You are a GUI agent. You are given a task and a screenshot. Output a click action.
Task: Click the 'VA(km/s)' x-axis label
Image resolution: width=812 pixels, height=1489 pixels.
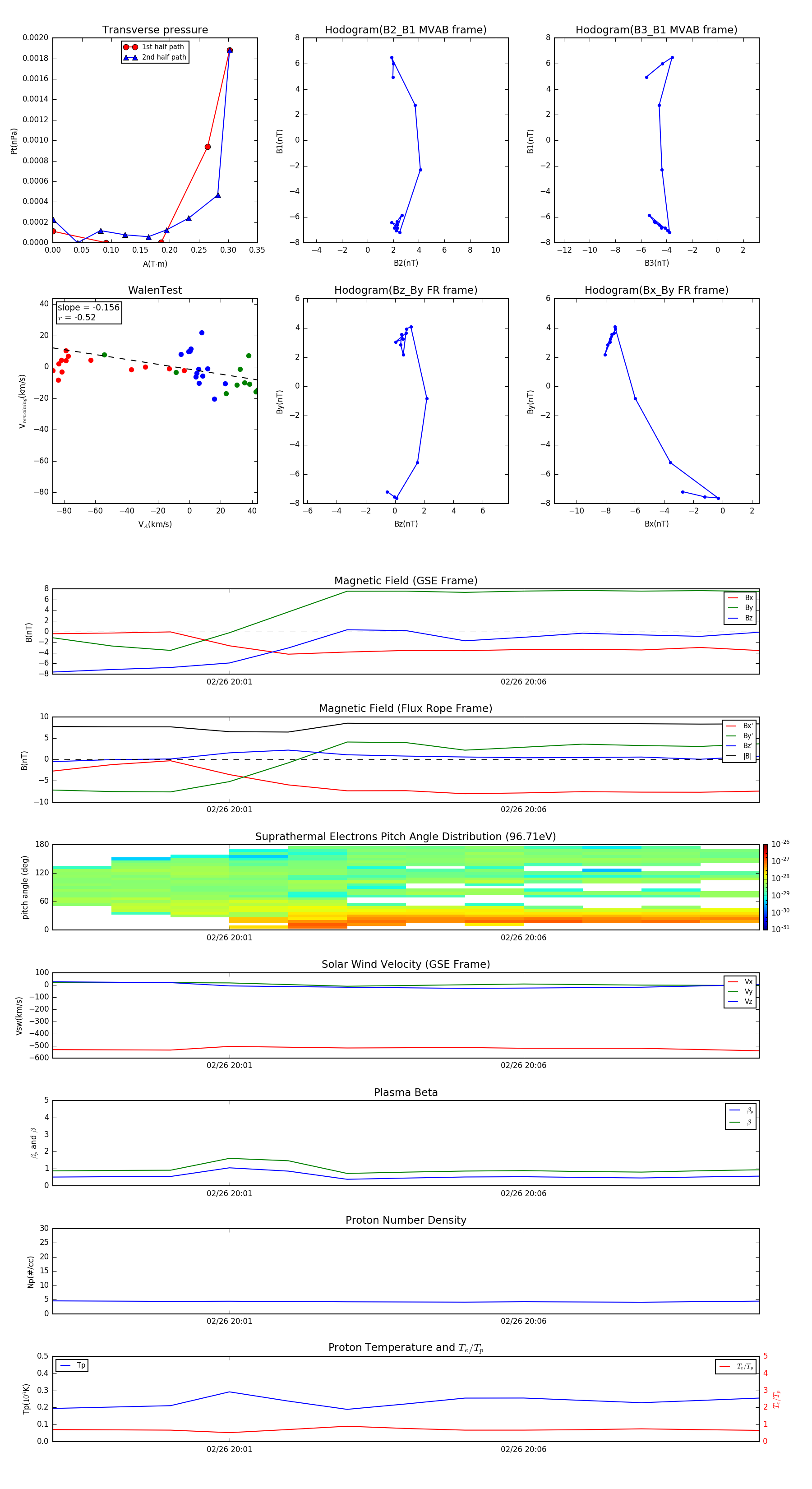155,524
